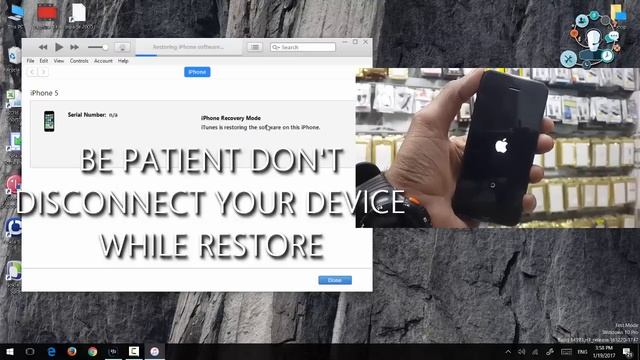Click the iTunes Search field
Viewport: 640px width, 360px height.
(x=302, y=47)
